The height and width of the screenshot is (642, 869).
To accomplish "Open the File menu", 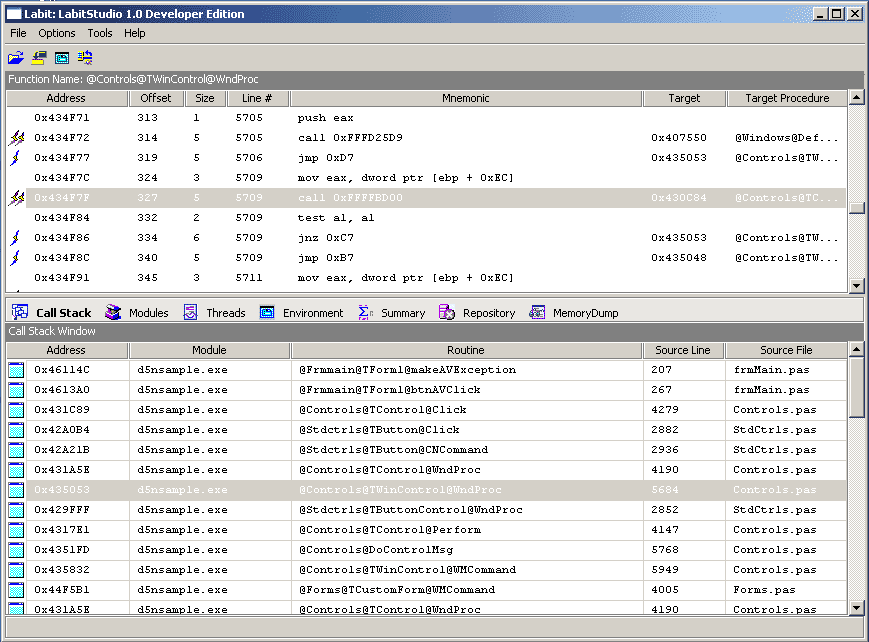I will [x=18, y=33].
